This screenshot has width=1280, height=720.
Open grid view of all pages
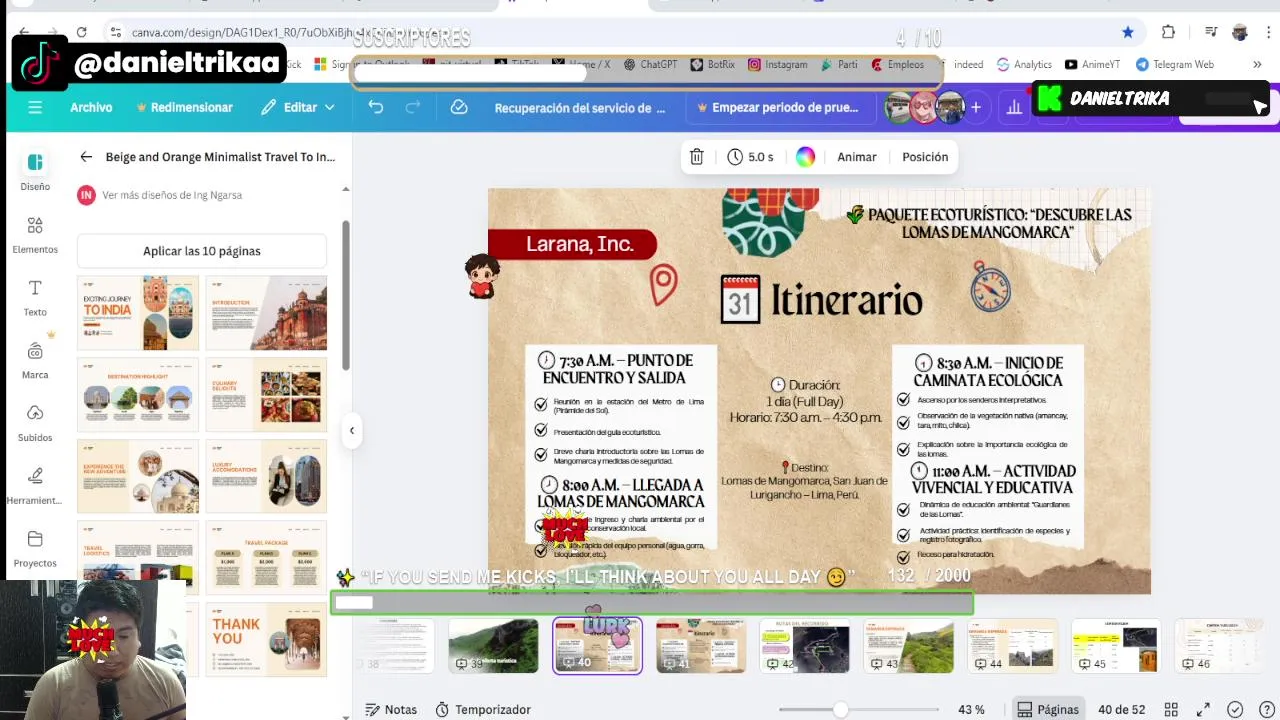tap(1171, 709)
